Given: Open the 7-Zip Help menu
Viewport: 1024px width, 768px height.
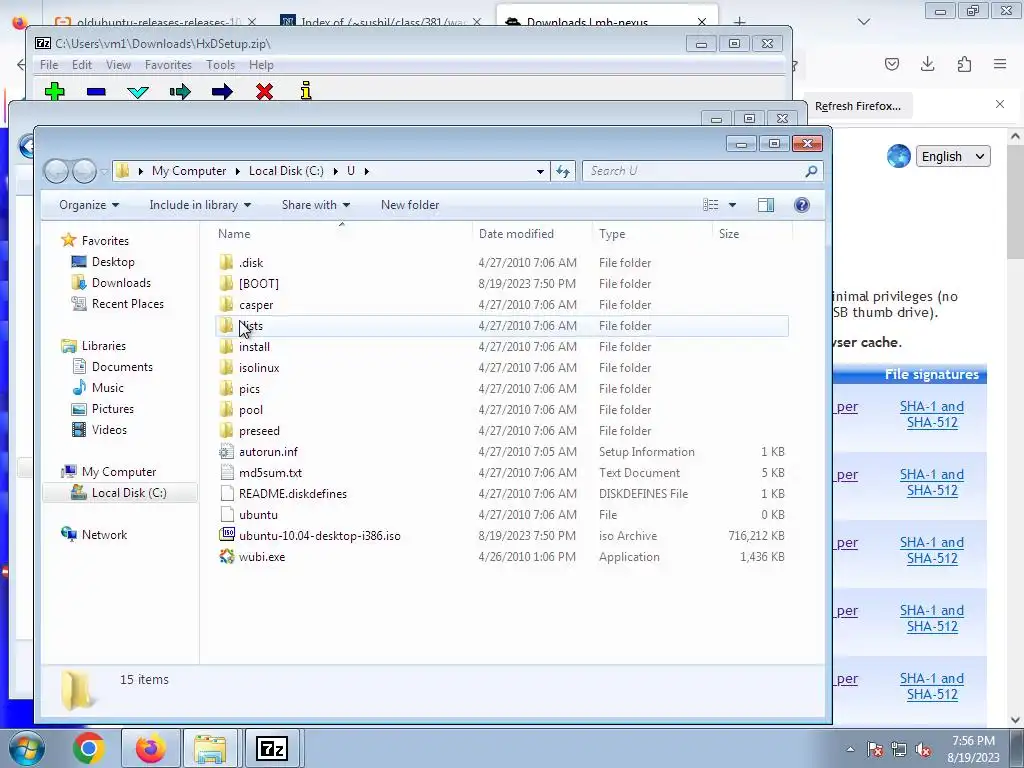Looking at the screenshot, I should click(261, 65).
